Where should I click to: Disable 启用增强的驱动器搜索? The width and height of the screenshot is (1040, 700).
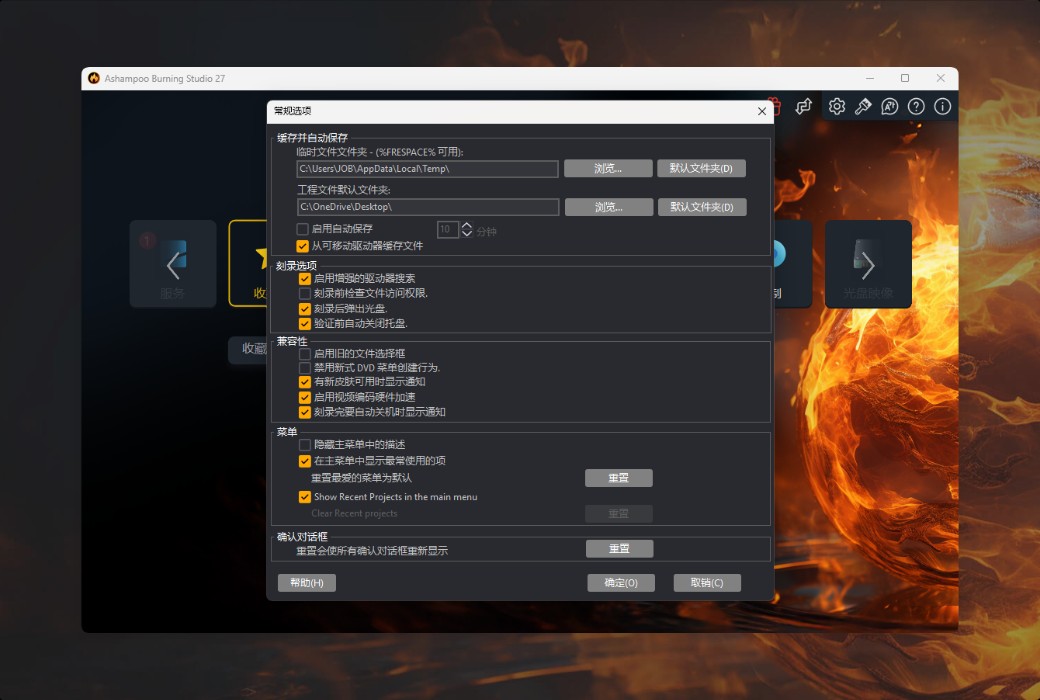click(x=304, y=281)
